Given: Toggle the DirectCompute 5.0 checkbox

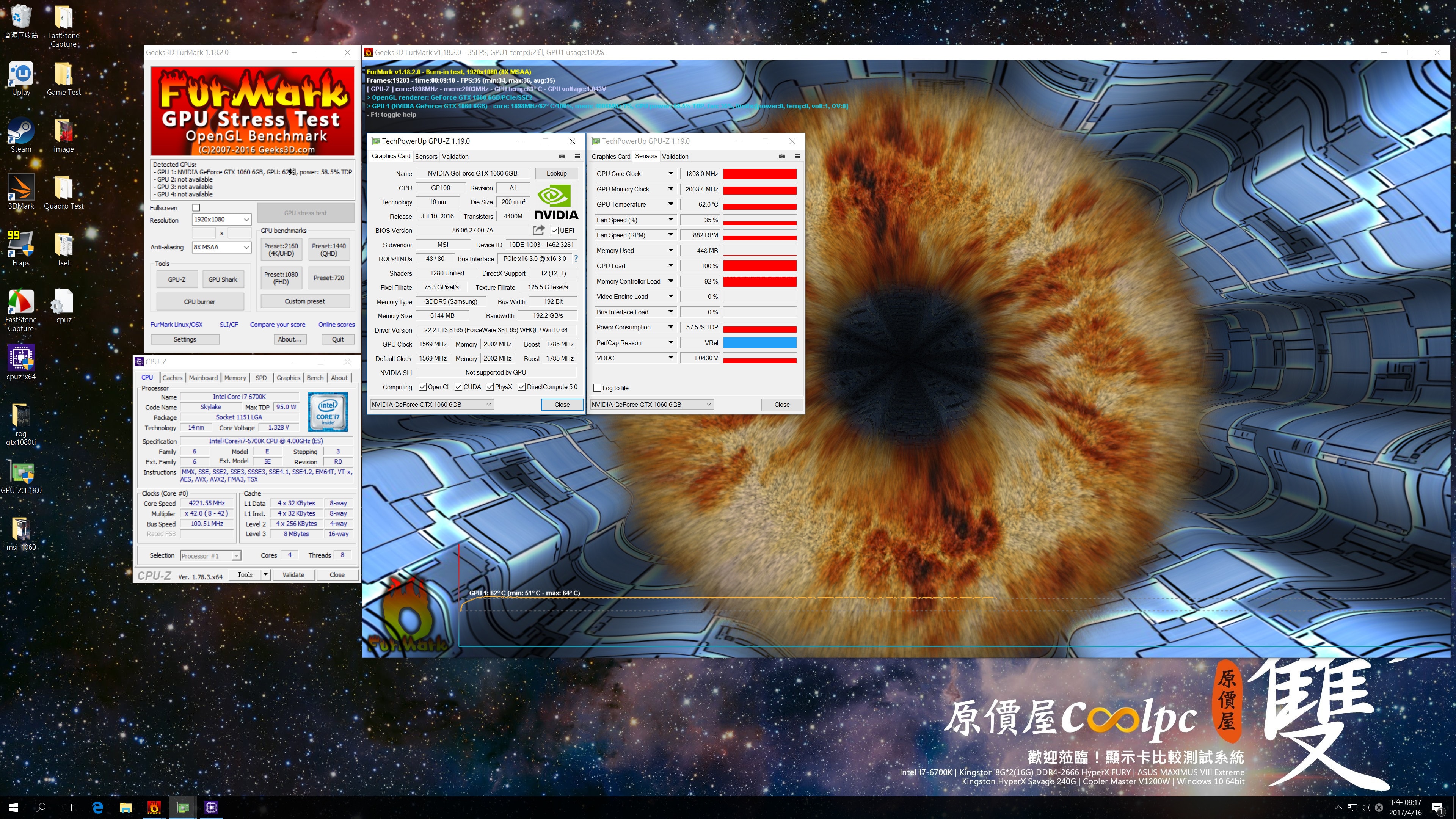Looking at the screenshot, I should (522, 387).
